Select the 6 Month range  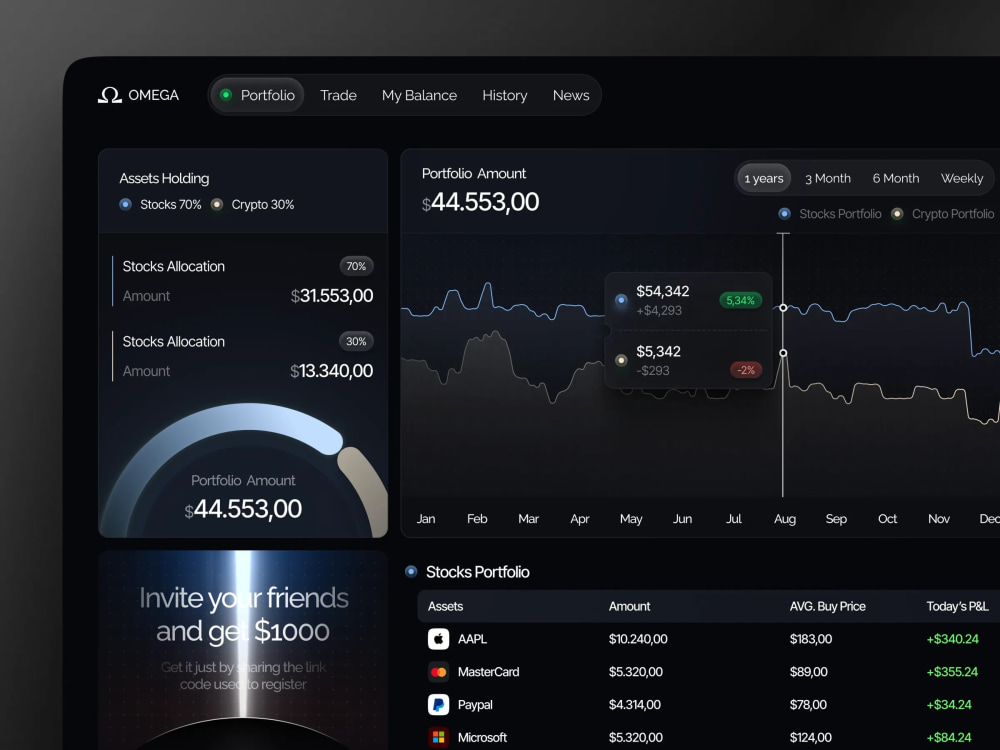tap(896, 179)
